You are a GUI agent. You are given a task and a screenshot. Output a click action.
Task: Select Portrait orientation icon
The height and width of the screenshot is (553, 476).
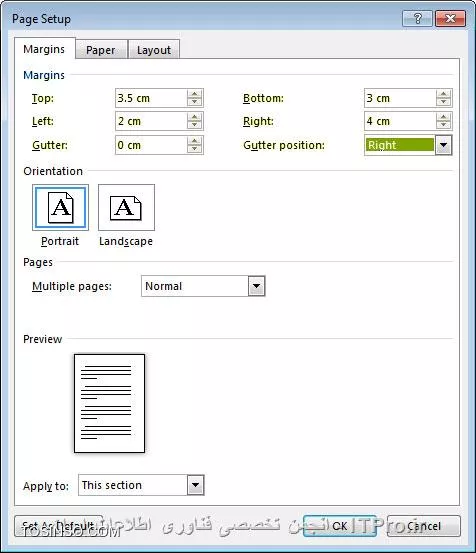60,207
